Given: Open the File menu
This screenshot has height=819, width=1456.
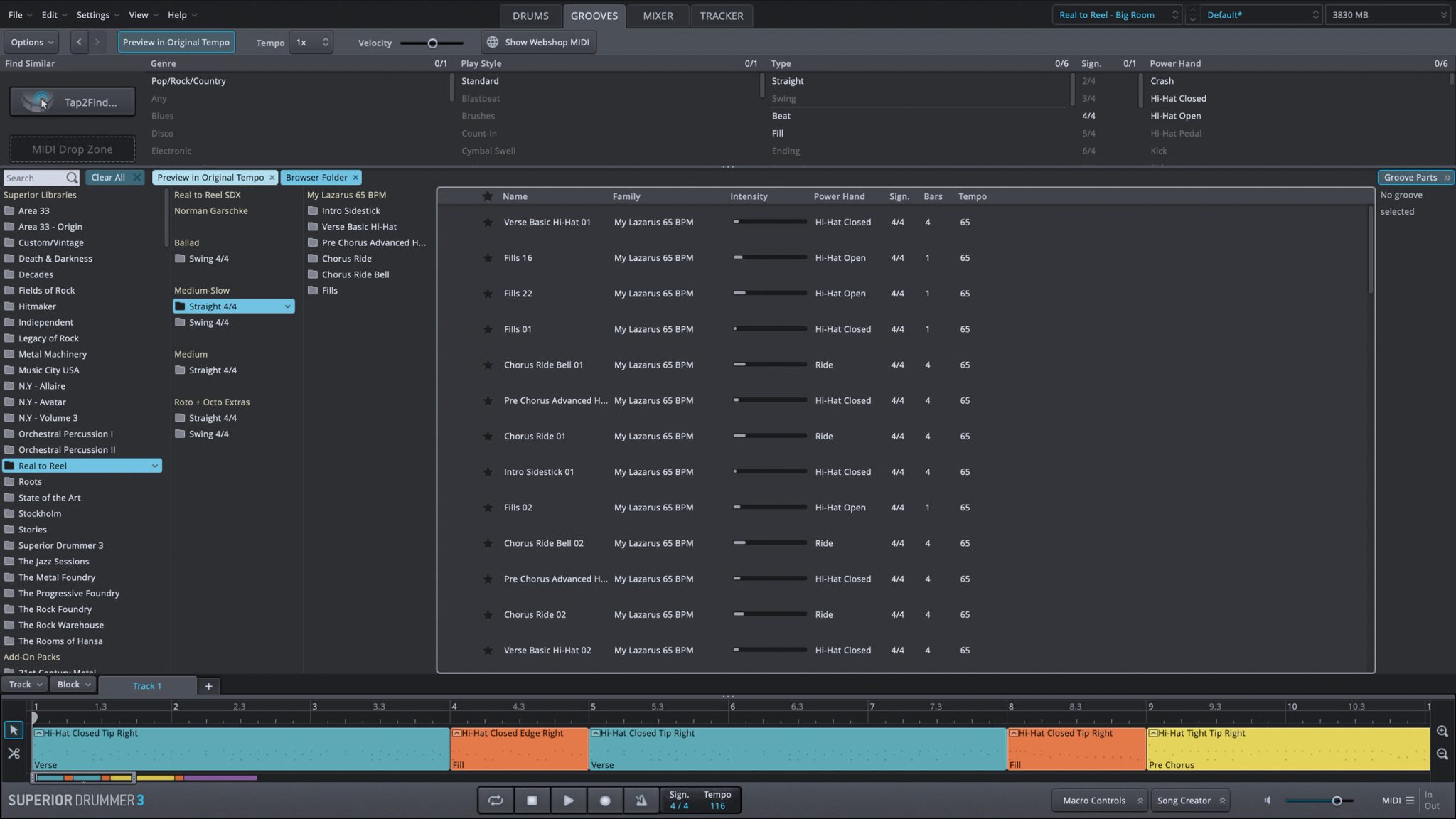Looking at the screenshot, I should [x=19, y=15].
